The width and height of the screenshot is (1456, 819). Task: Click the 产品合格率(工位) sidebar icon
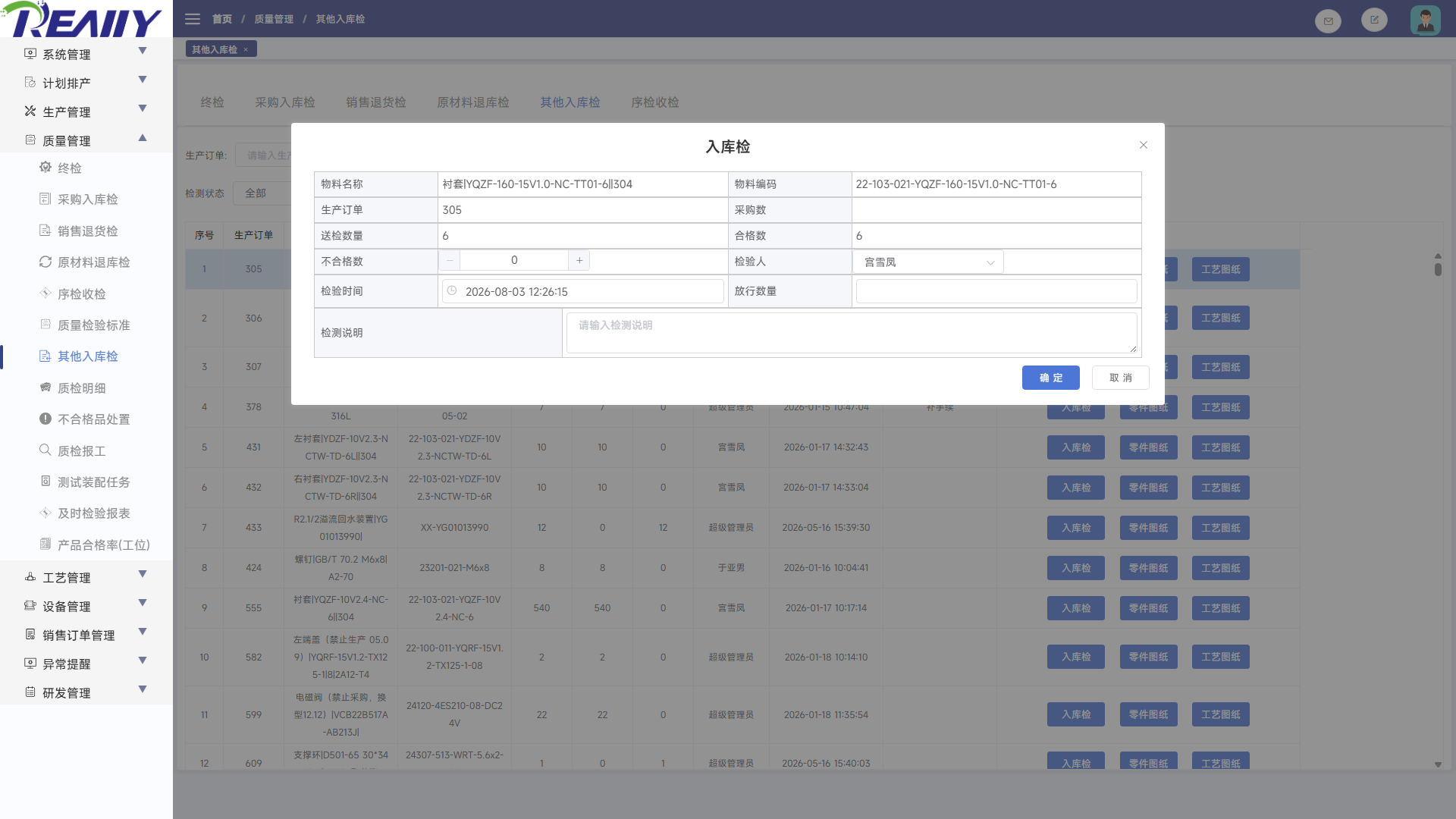[x=45, y=544]
